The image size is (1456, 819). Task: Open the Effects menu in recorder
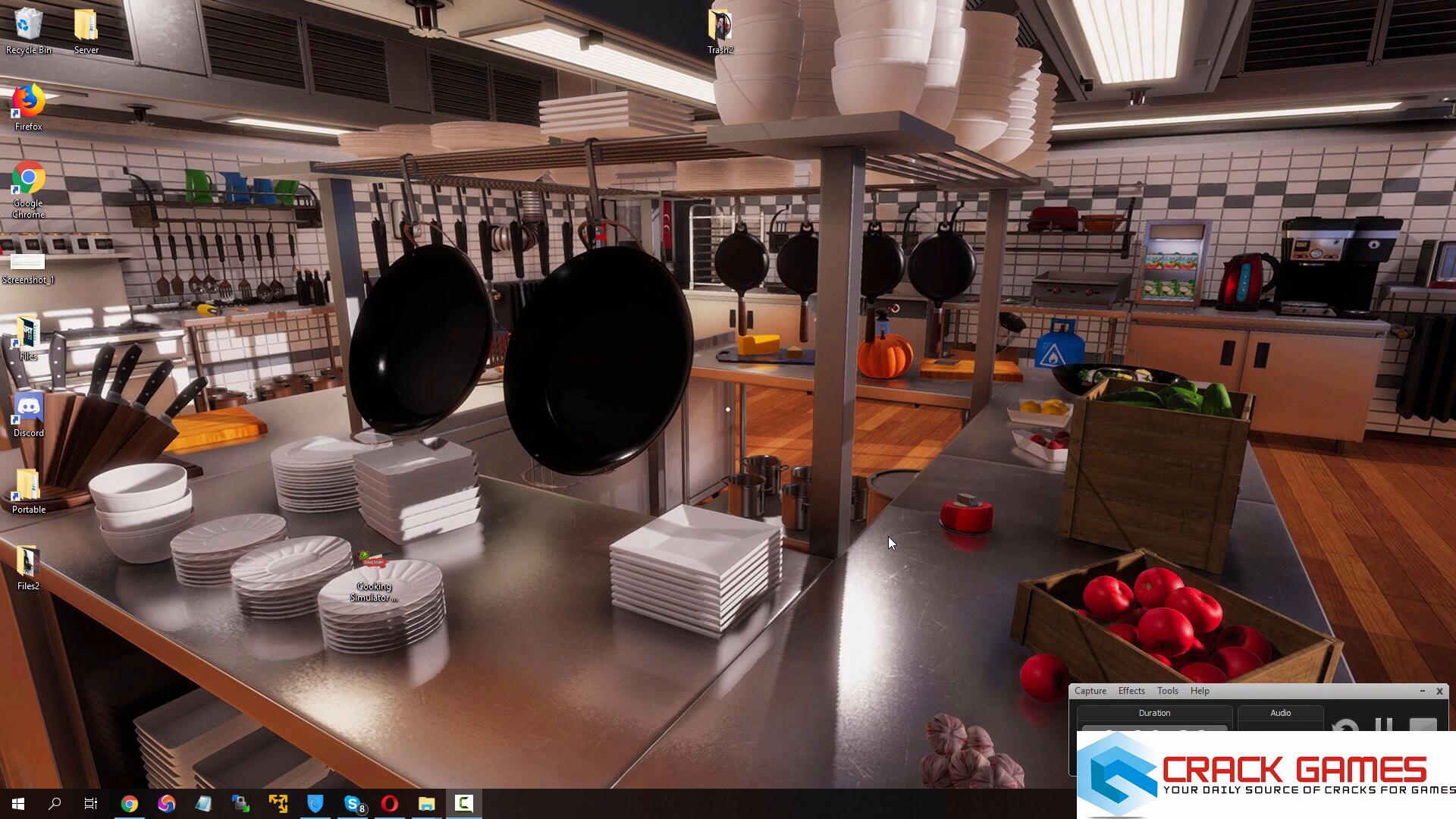1131,691
